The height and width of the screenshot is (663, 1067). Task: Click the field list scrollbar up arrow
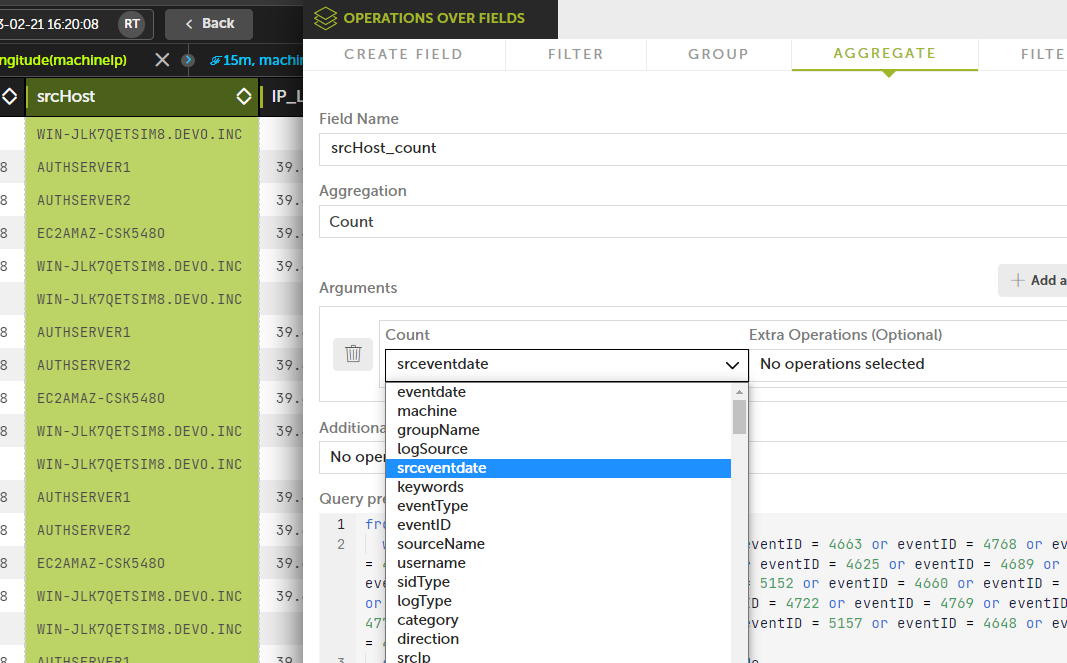[x=739, y=392]
